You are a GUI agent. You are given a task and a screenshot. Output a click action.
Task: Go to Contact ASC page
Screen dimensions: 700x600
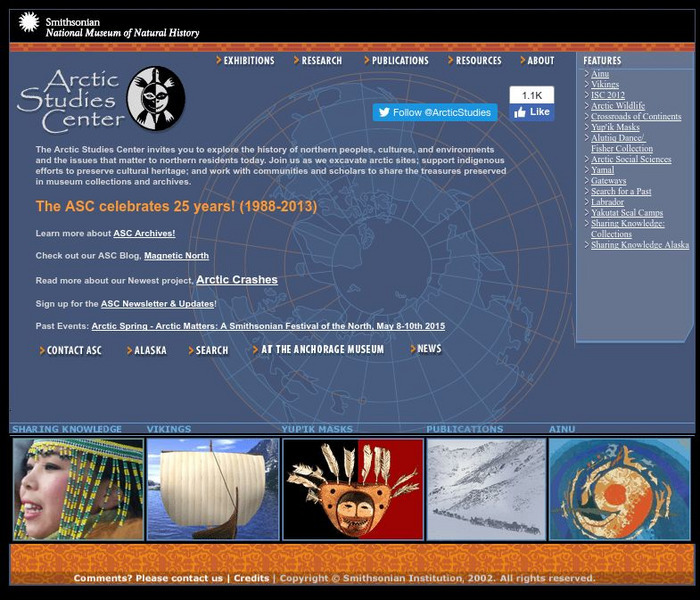71,350
